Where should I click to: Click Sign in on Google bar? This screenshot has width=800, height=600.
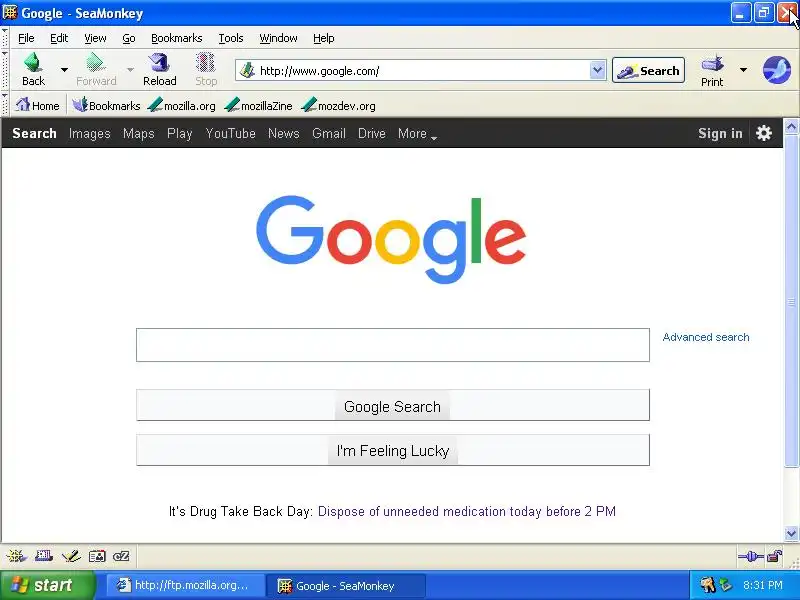tap(720, 133)
